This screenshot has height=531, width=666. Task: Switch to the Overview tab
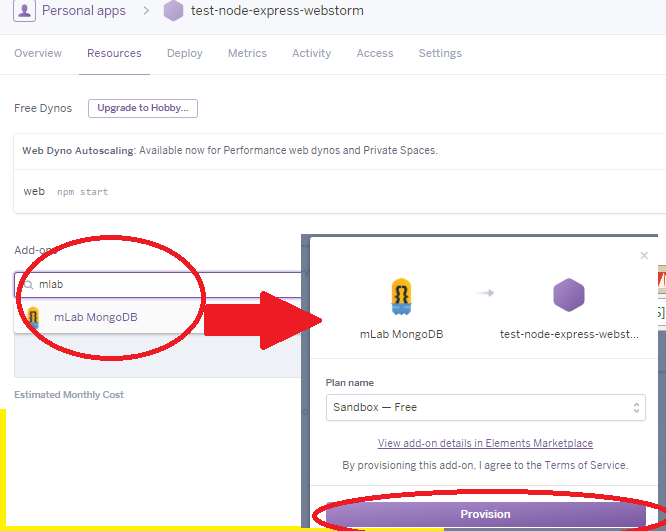38,54
